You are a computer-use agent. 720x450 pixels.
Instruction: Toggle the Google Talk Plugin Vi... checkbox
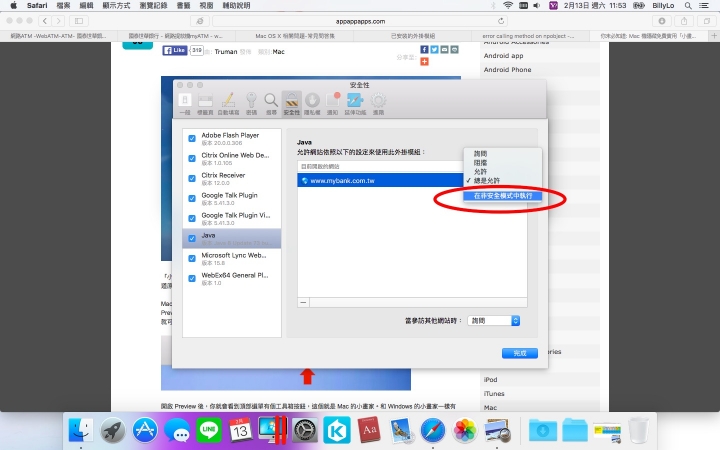192,219
